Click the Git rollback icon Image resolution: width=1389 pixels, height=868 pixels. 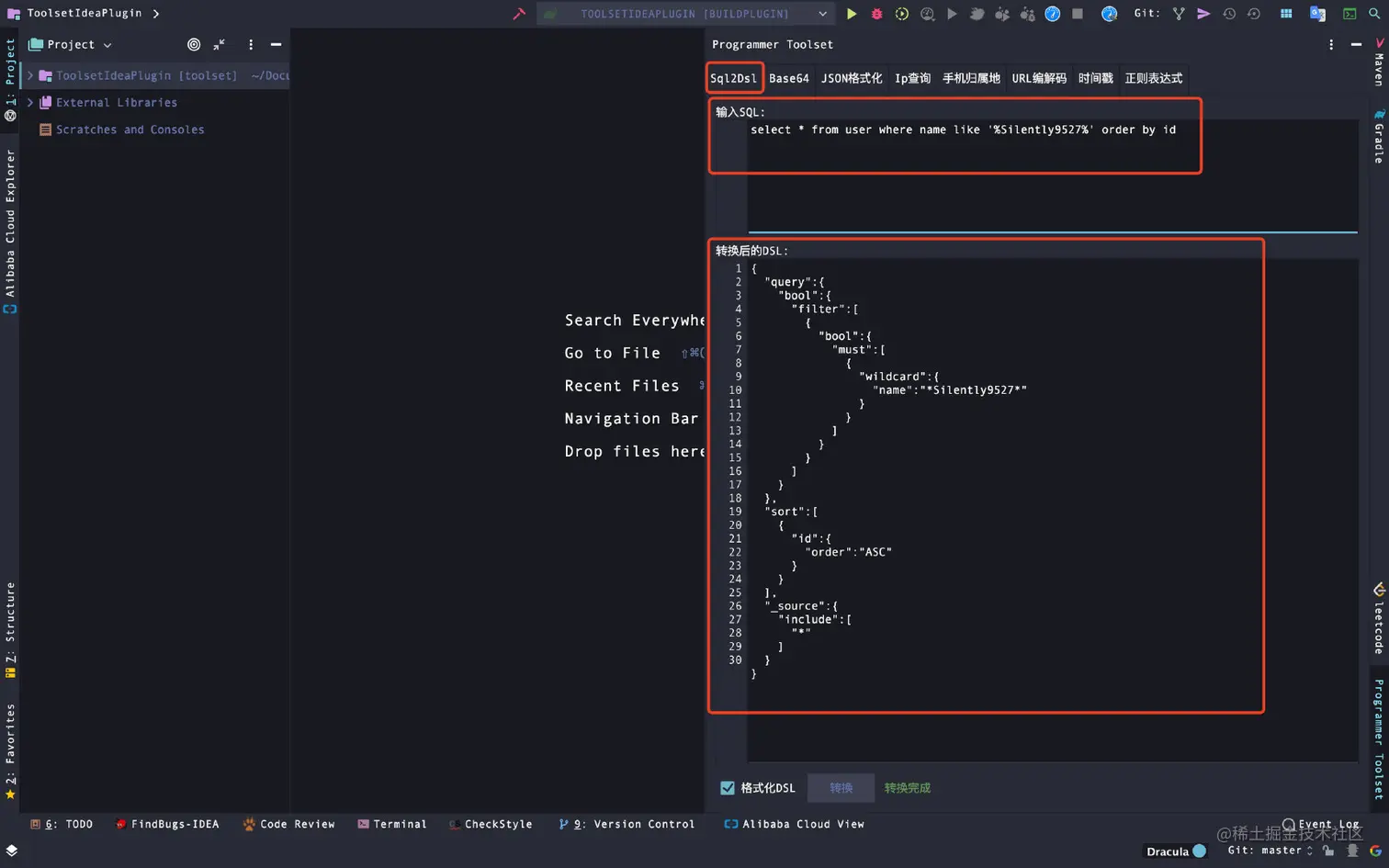pos(1254,14)
